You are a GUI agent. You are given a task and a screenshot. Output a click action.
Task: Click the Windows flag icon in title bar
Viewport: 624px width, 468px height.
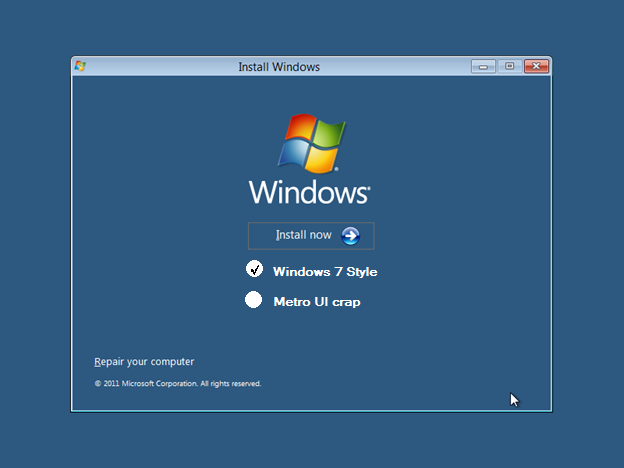80,66
